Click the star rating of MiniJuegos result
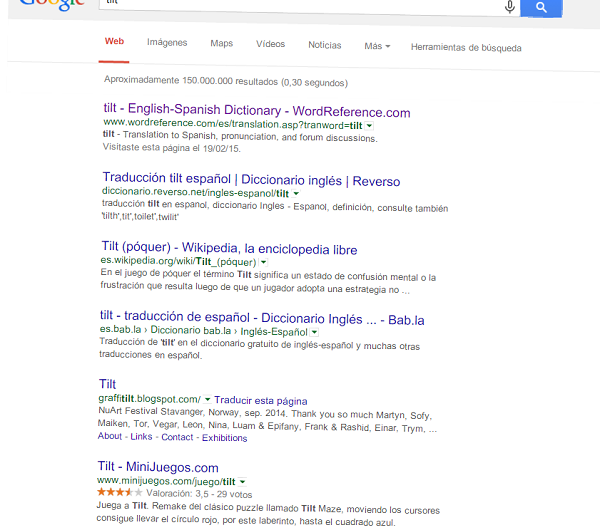This screenshot has height=530, width=600. pos(119,492)
